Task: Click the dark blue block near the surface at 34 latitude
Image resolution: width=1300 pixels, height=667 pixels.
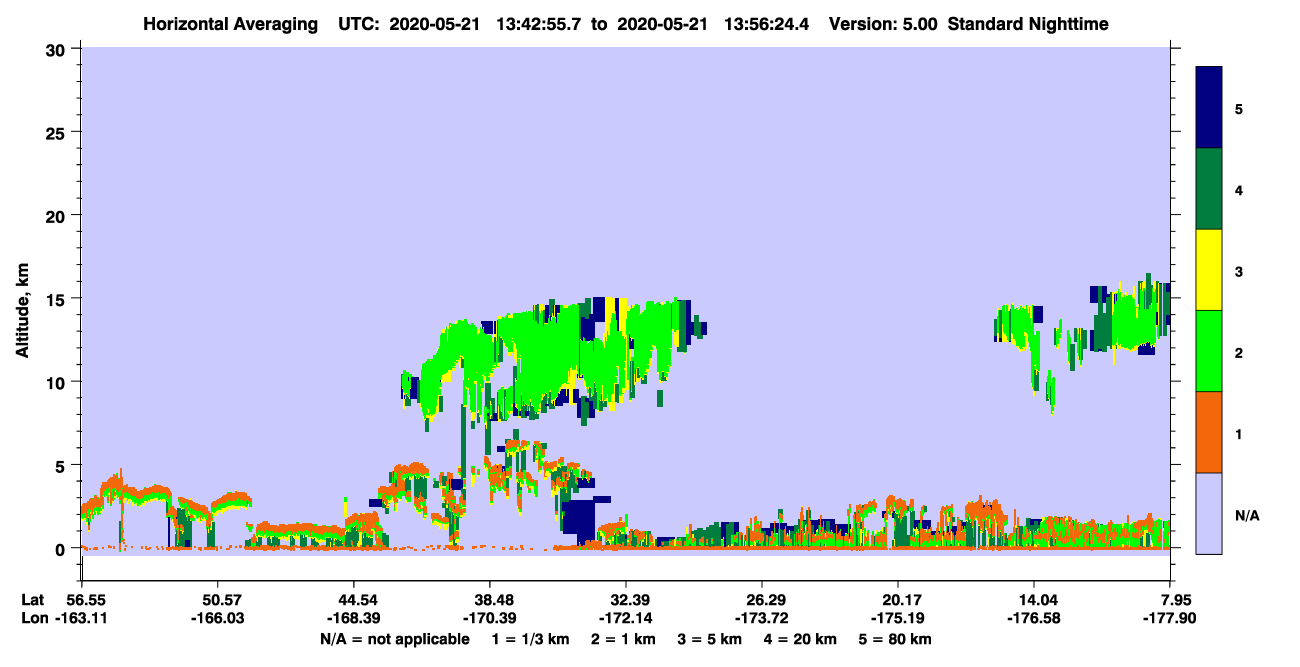Action: (x=577, y=521)
